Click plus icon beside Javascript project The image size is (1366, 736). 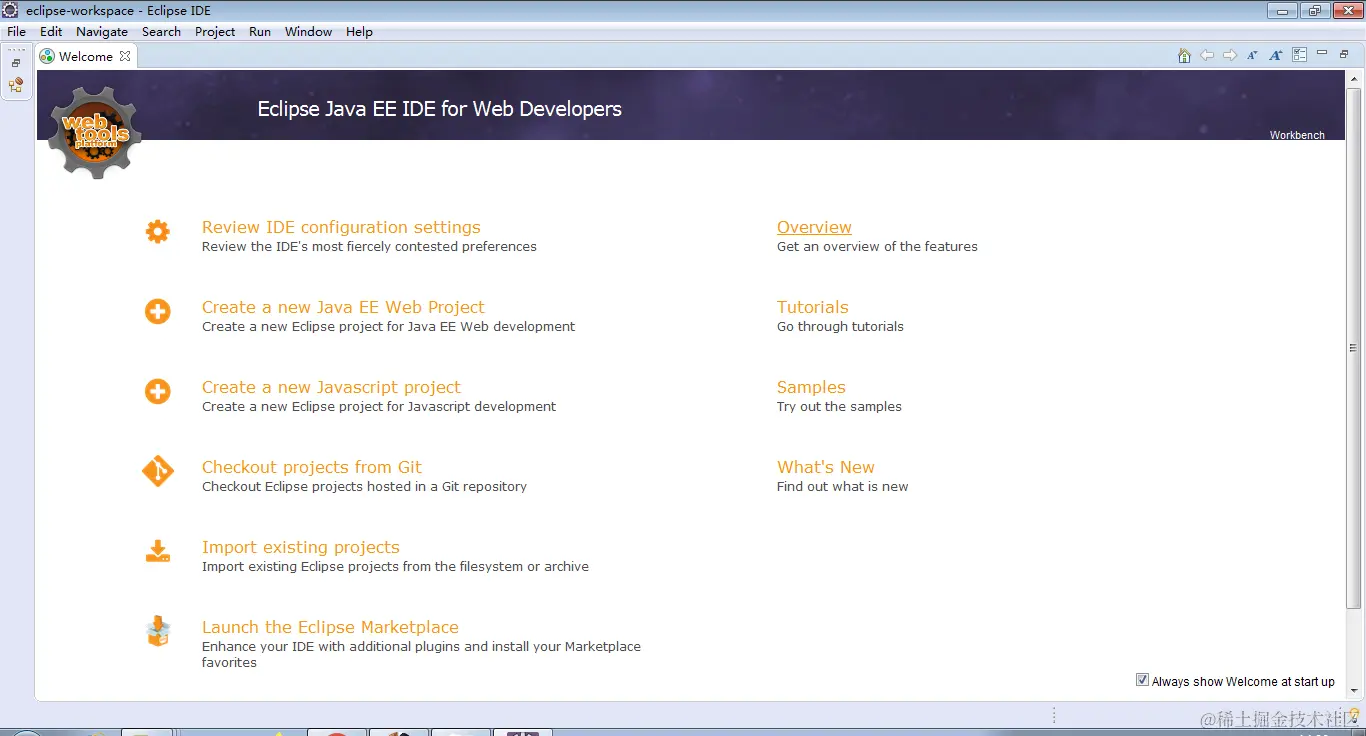158,392
